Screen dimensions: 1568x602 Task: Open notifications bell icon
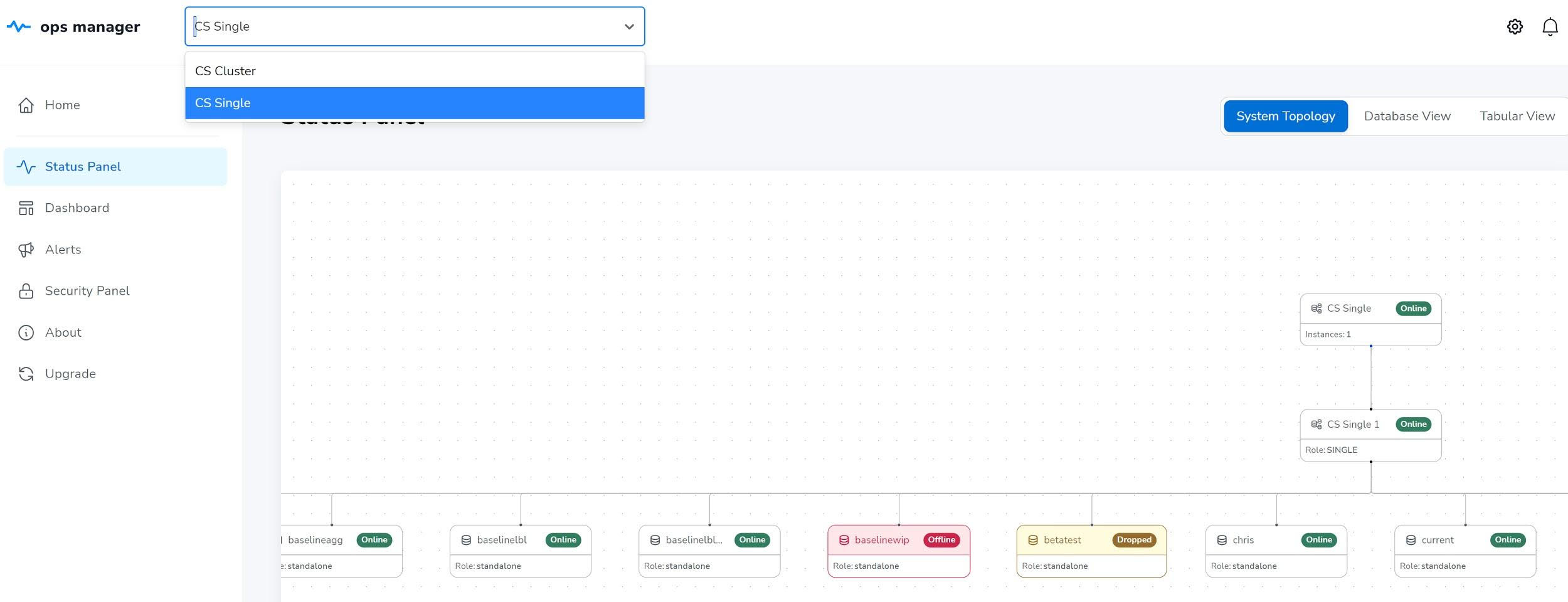(x=1550, y=27)
